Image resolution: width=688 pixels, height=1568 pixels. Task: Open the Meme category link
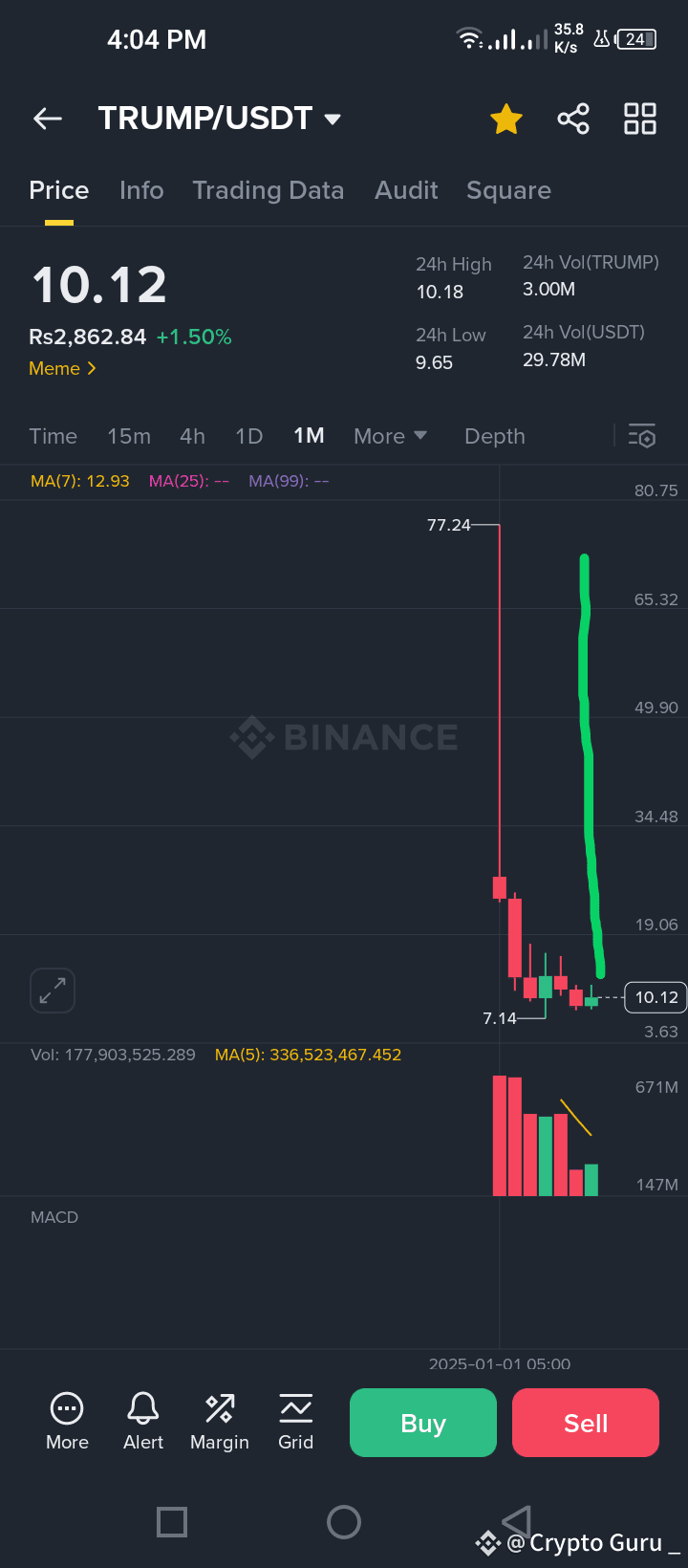click(x=63, y=368)
